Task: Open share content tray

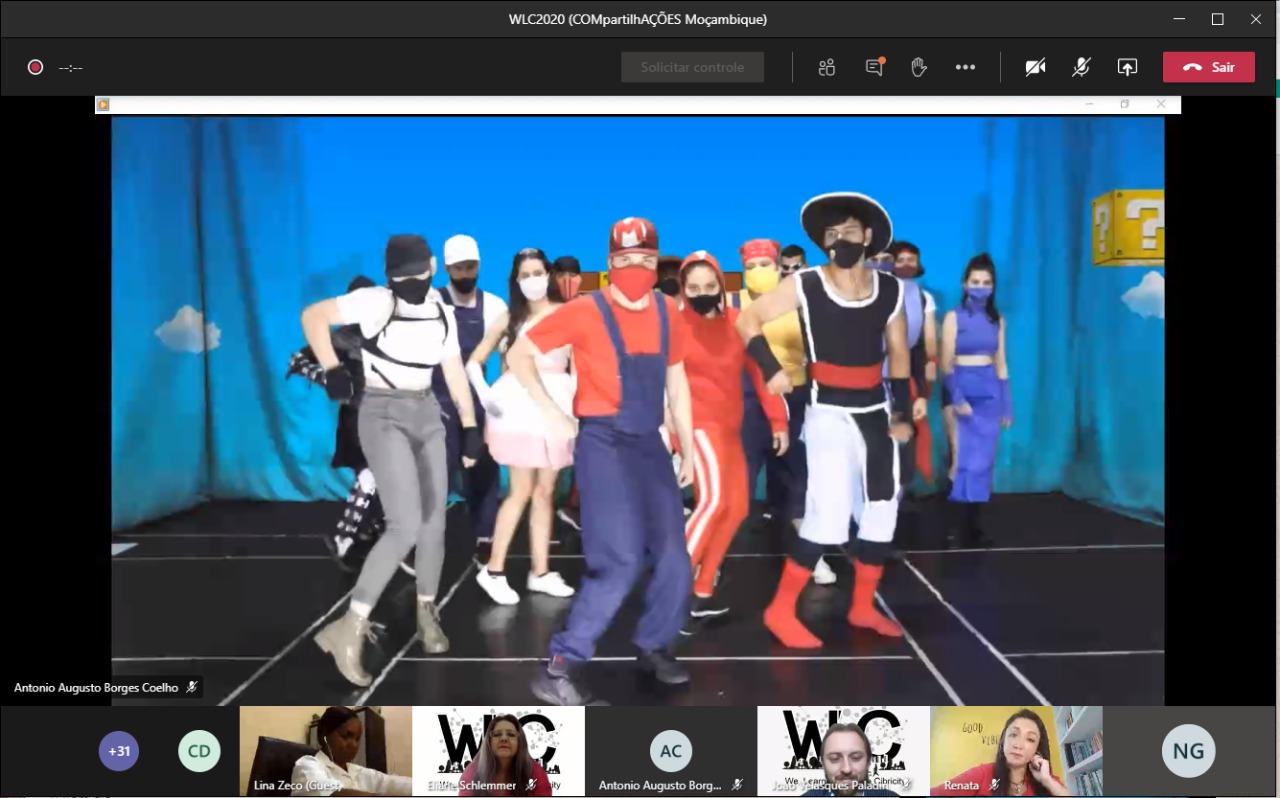Action: pos(1127,67)
